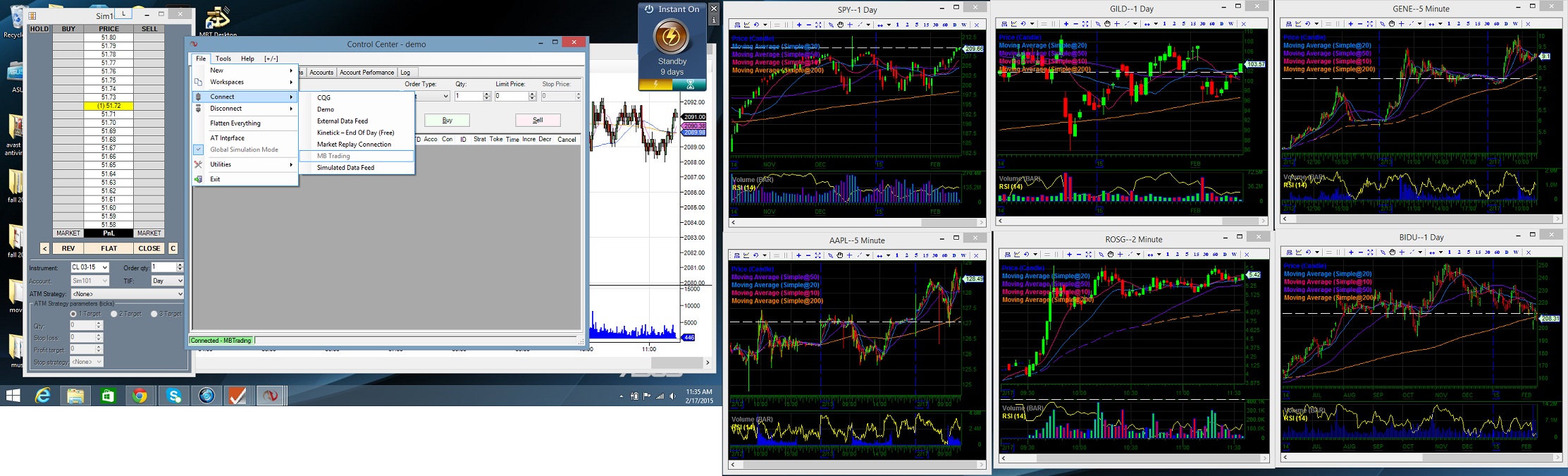This screenshot has width=1568, height=476.
Task: Click horizontal arrows icon in SPY chart toolbar
Action: 880,25
